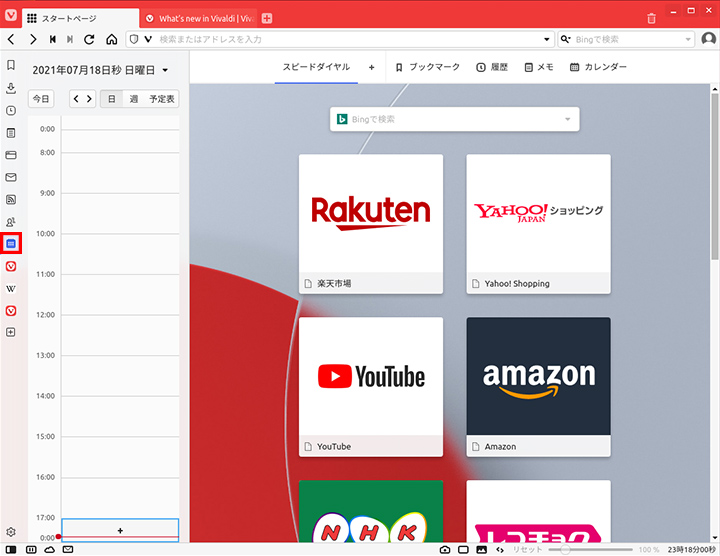Open メモ on start page
The height and width of the screenshot is (556, 720).
[539, 67]
